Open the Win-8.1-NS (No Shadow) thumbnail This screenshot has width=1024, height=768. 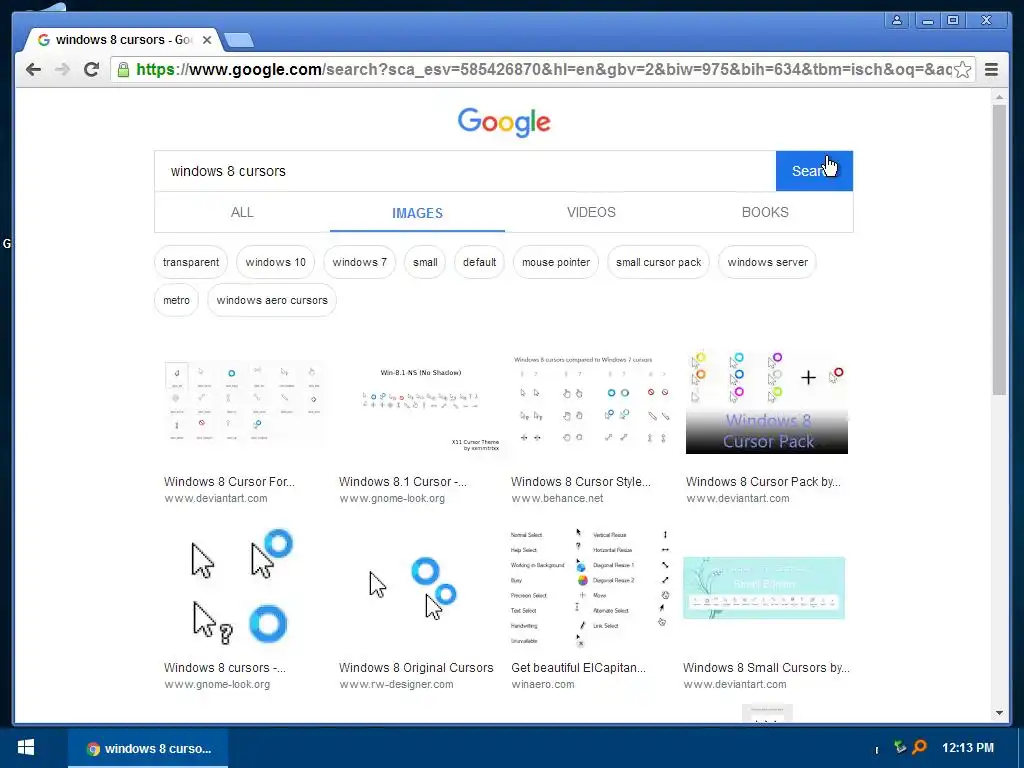(x=419, y=409)
